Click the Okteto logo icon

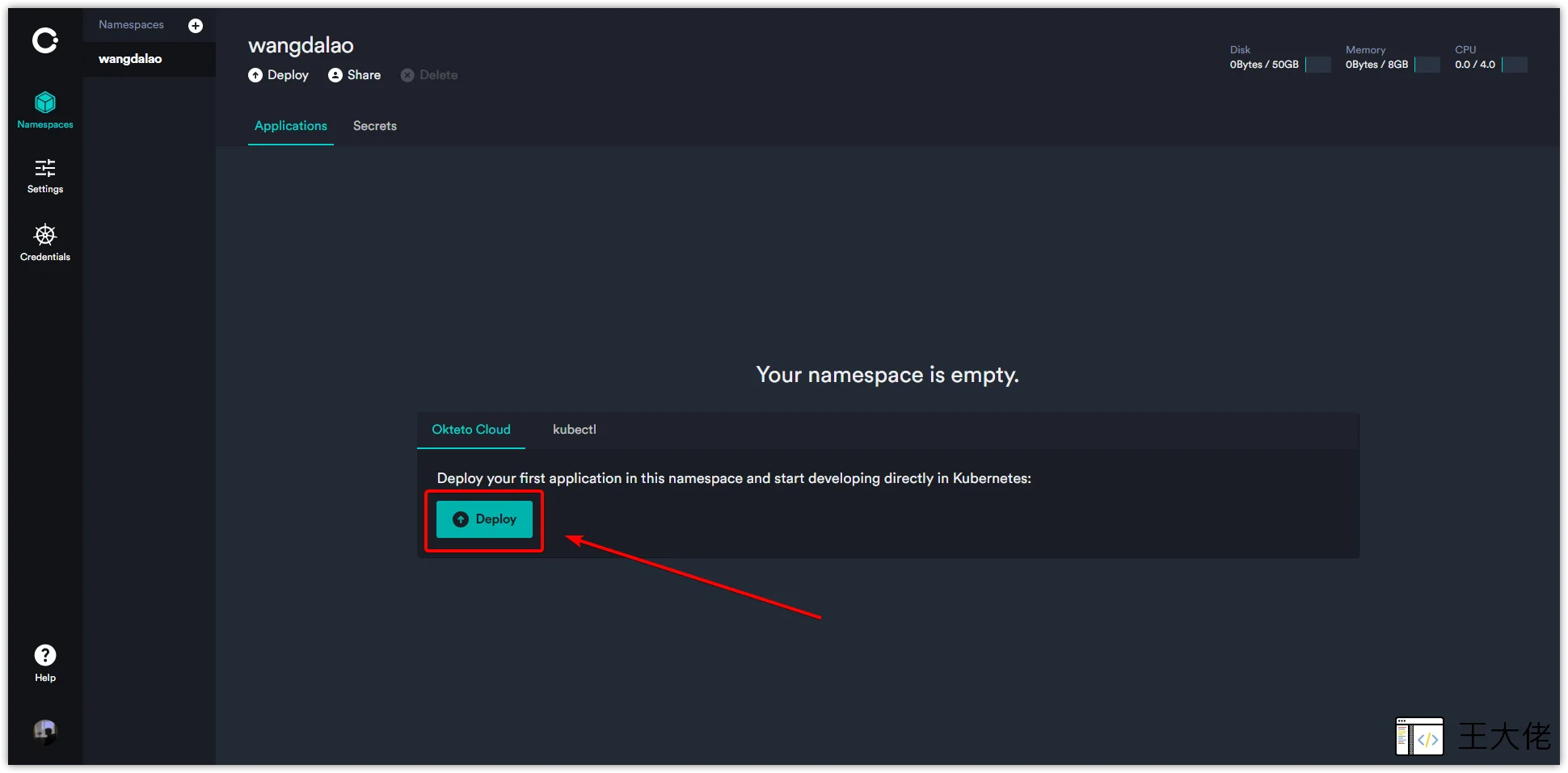point(44,40)
